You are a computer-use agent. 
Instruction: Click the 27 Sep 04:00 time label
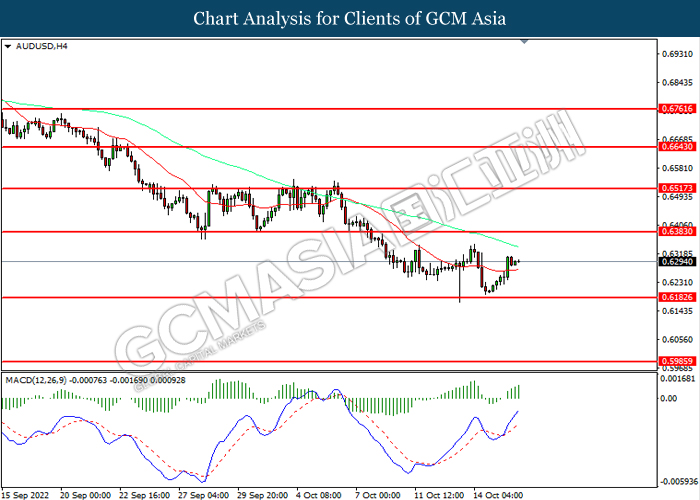click(x=204, y=495)
